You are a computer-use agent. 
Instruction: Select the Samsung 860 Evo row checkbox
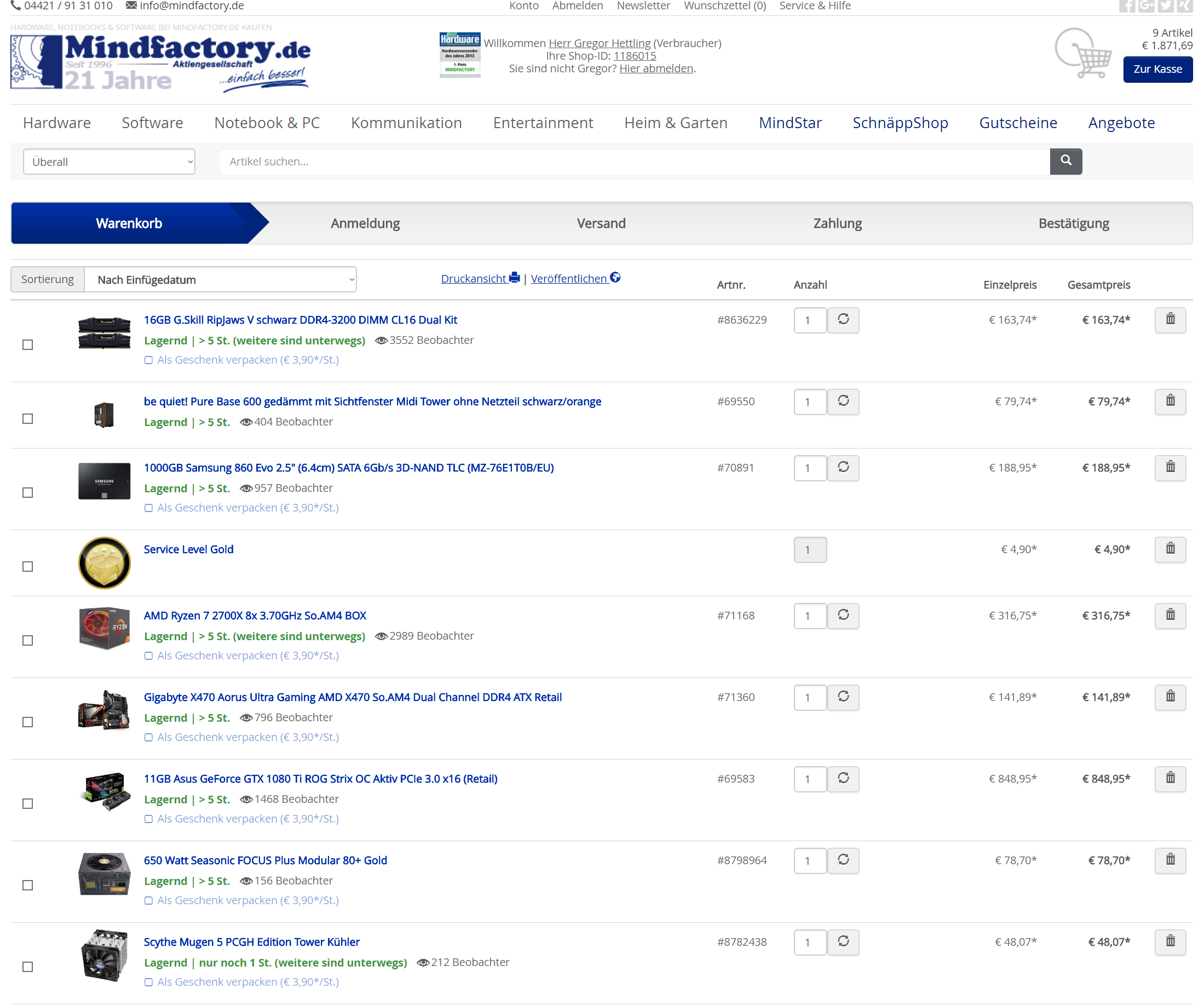[x=27, y=493]
